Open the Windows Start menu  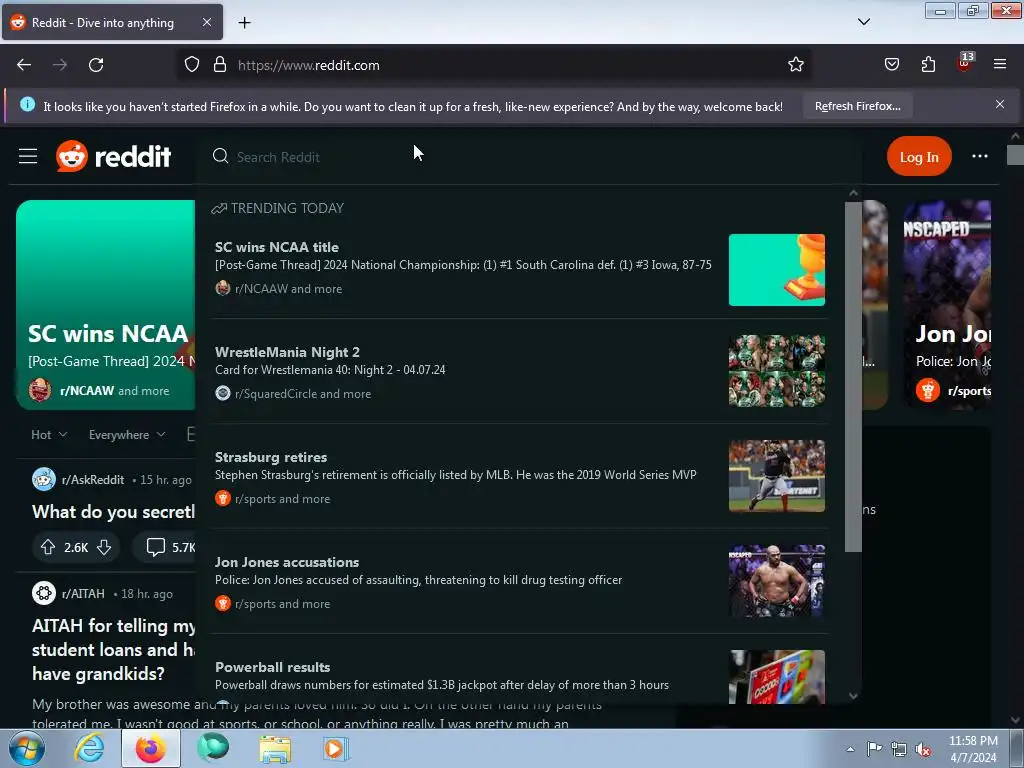(26, 748)
